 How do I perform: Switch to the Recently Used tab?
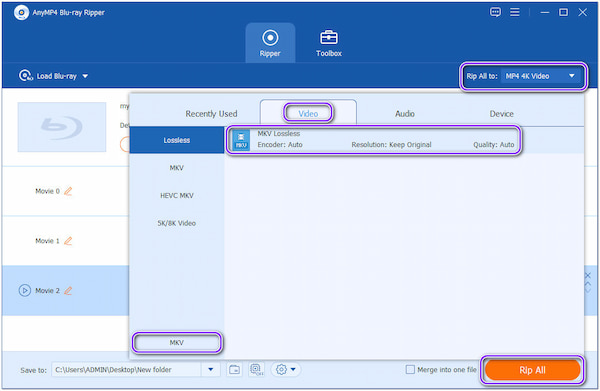tap(211, 114)
